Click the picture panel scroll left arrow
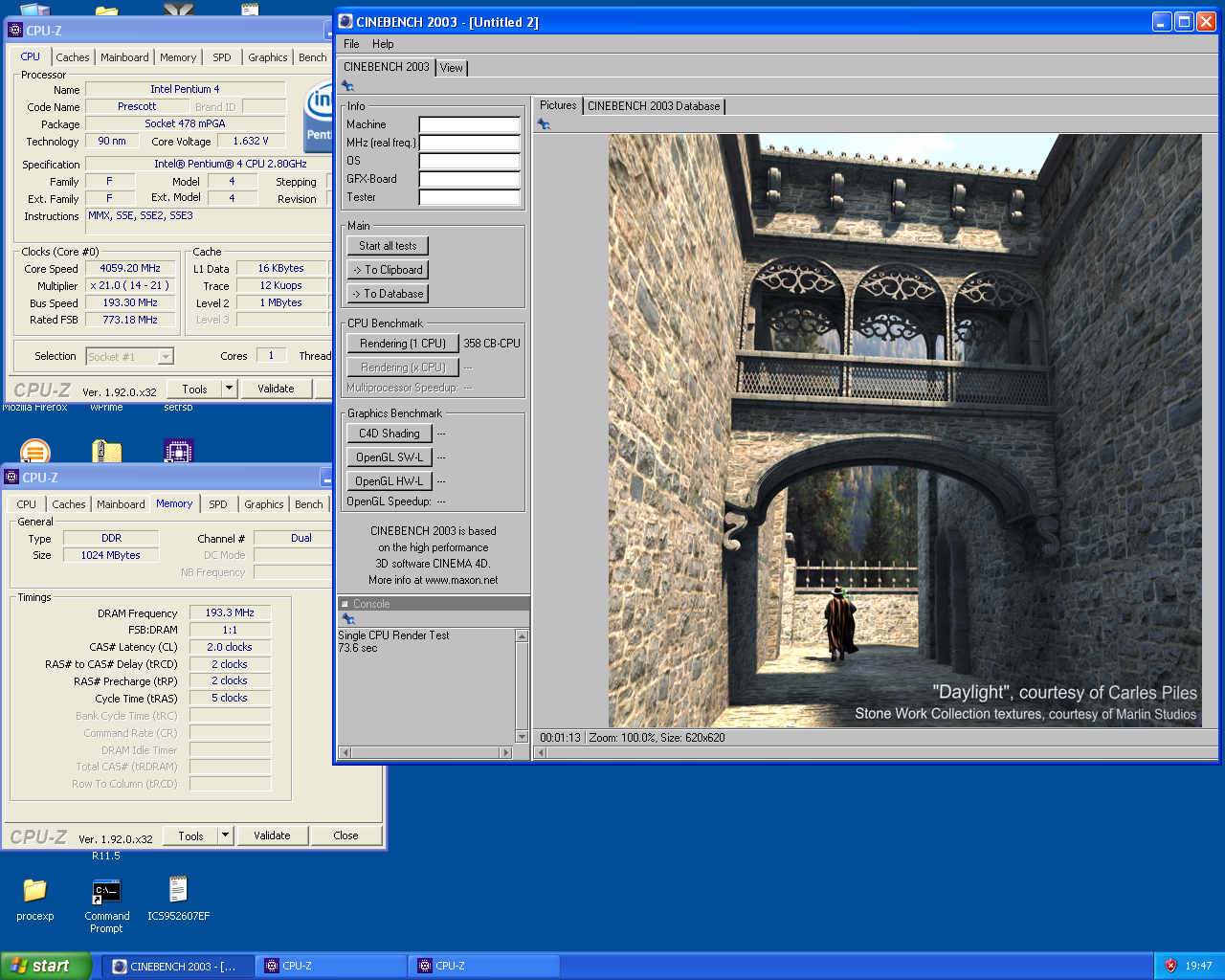Screen dimensions: 1225x980 [541, 753]
